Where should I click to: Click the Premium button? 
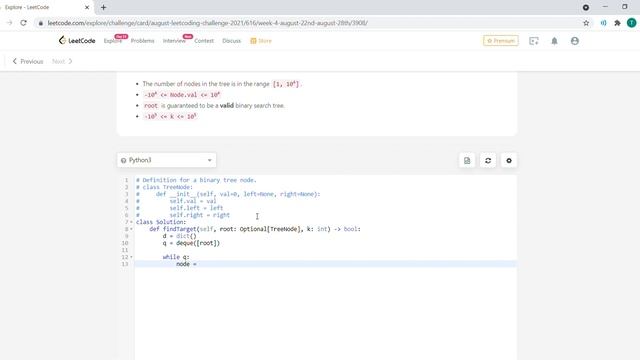coord(501,41)
